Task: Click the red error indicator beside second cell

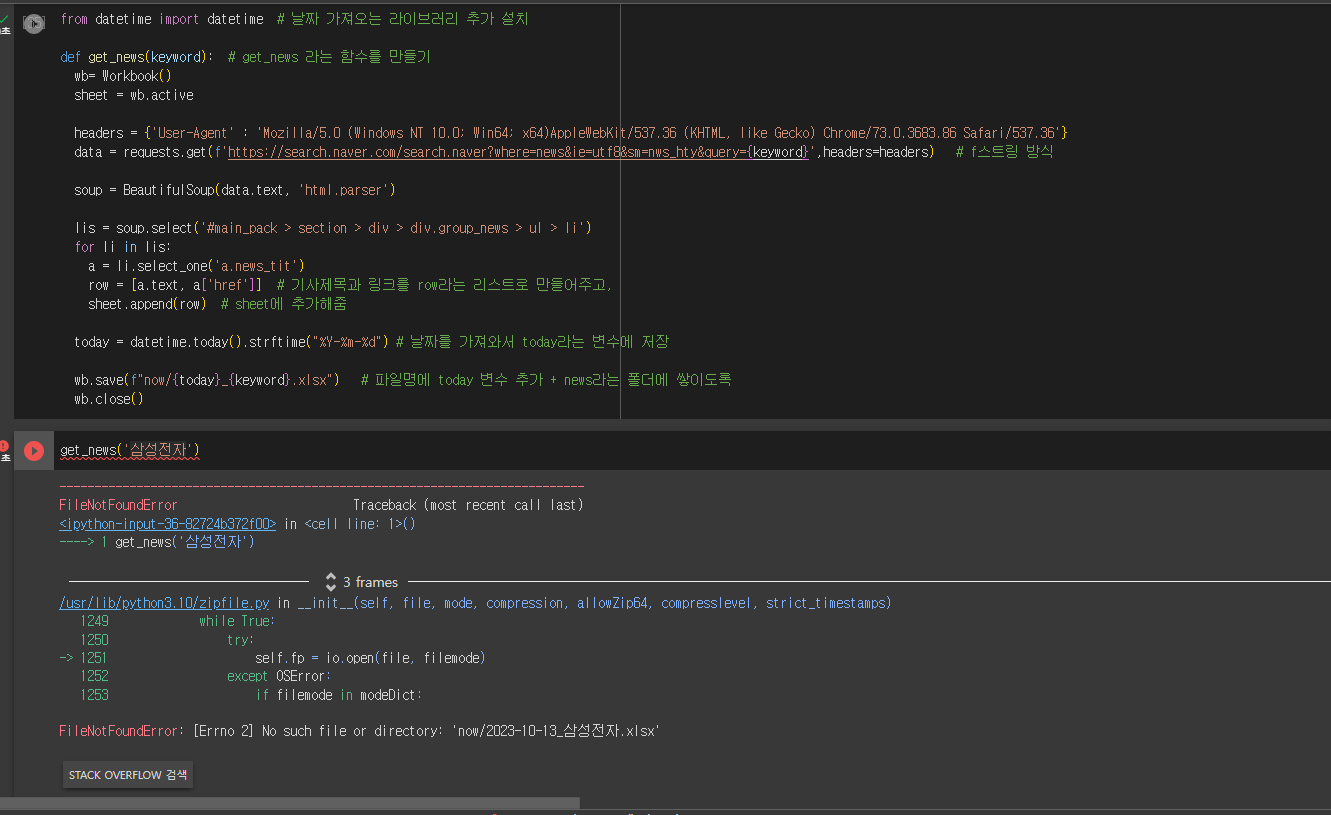Action: pyautogui.click(x=4, y=446)
